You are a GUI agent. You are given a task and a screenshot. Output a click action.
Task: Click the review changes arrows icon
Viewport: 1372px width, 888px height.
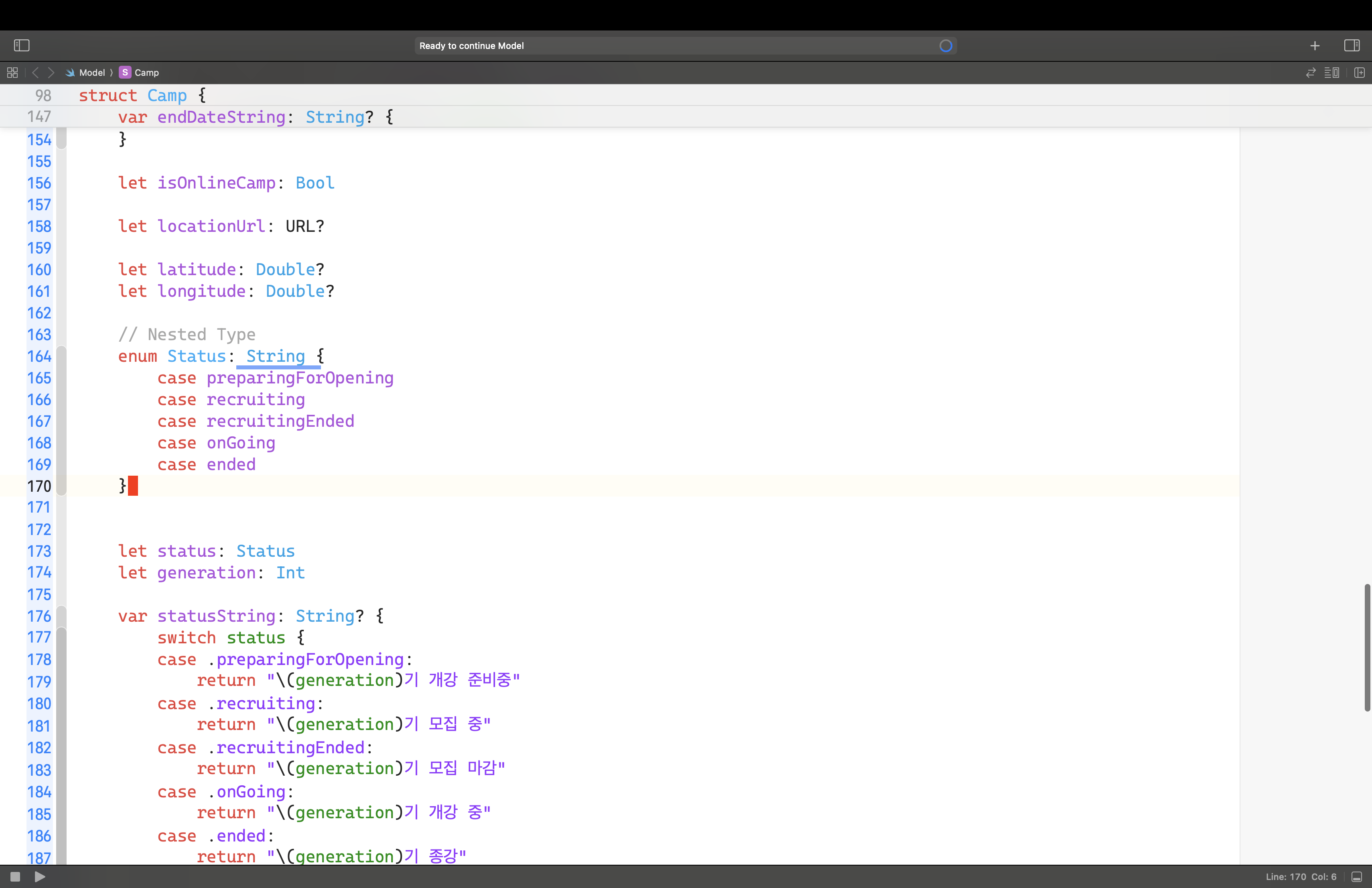pyautogui.click(x=1310, y=73)
